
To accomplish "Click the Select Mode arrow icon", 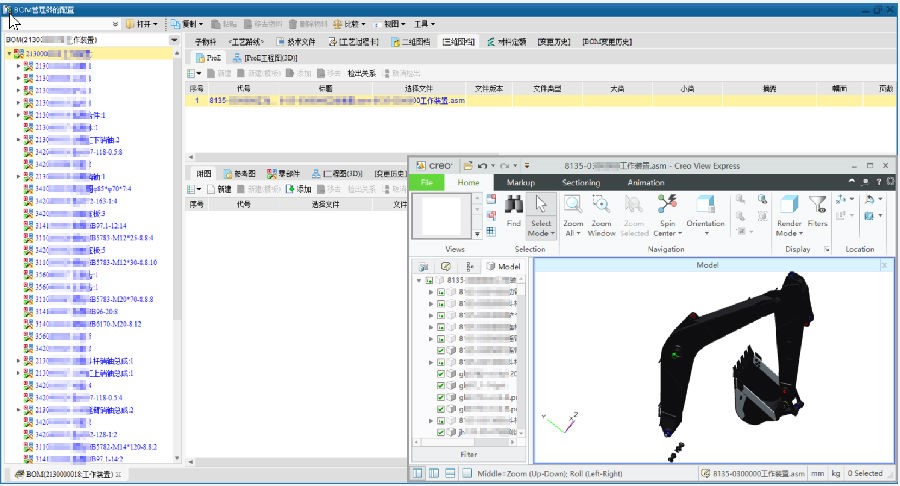I will click(541, 208).
